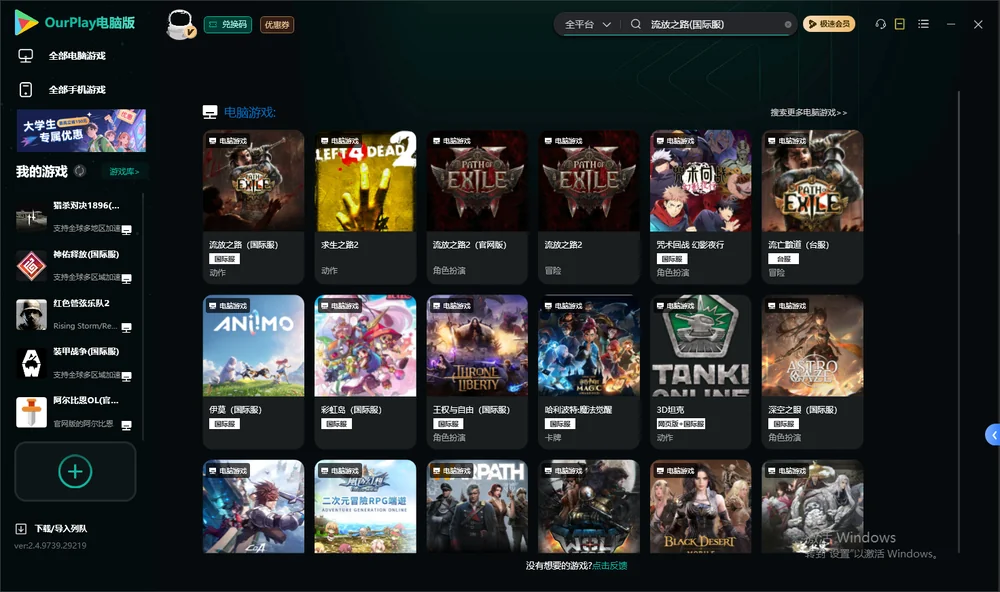Open the 极速会员 membership button

click(x=828, y=24)
